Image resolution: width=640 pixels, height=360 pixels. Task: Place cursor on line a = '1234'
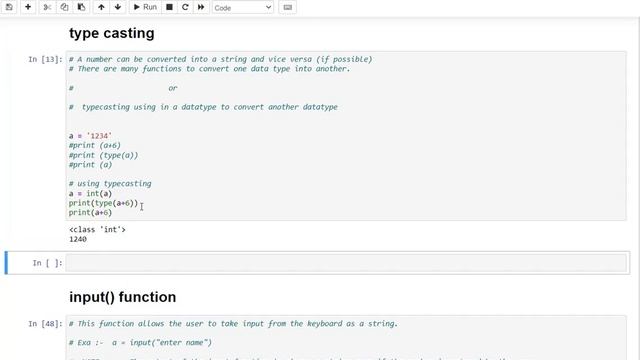click(x=90, y=136)
